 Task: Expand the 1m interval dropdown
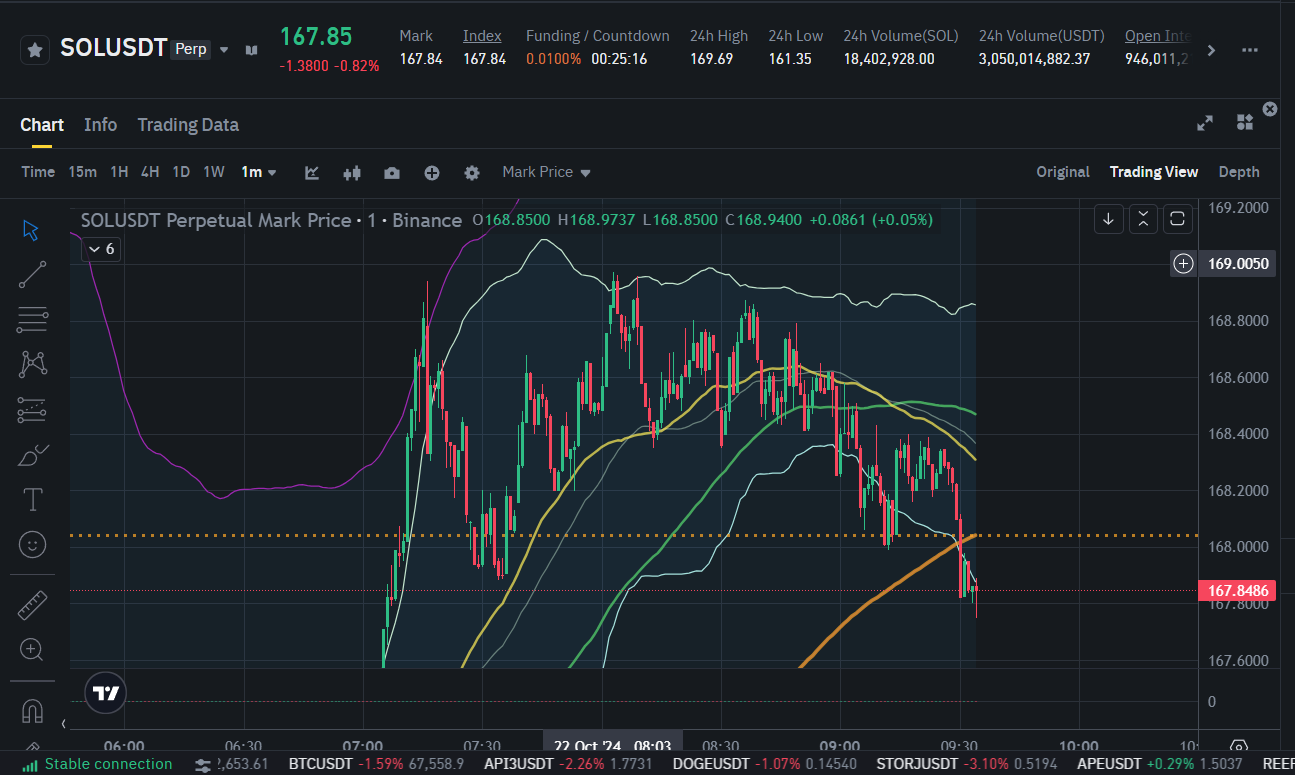(259, 172)
